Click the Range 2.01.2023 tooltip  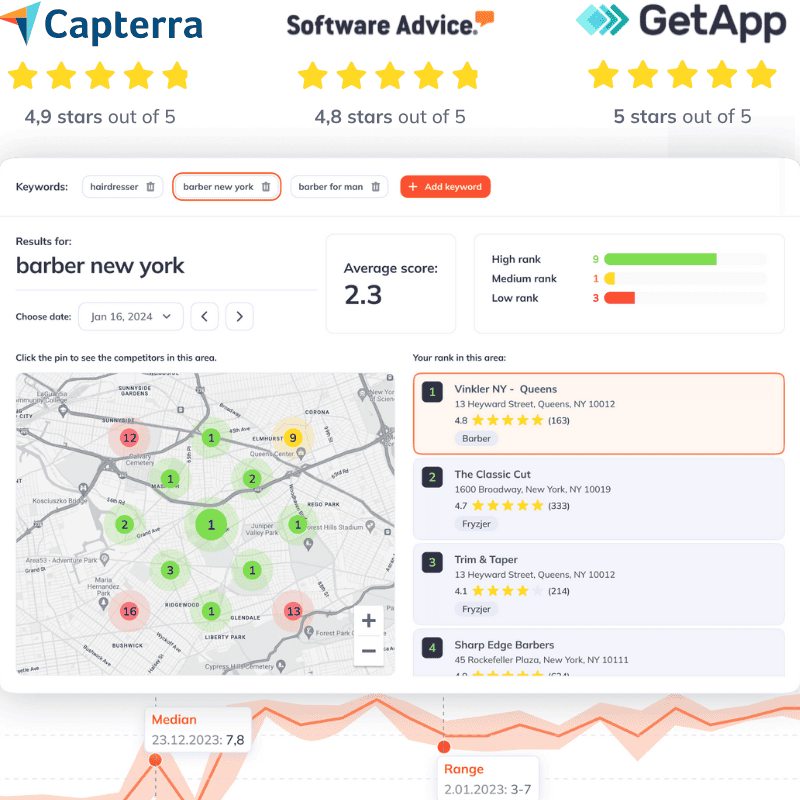tap(488, 779)
